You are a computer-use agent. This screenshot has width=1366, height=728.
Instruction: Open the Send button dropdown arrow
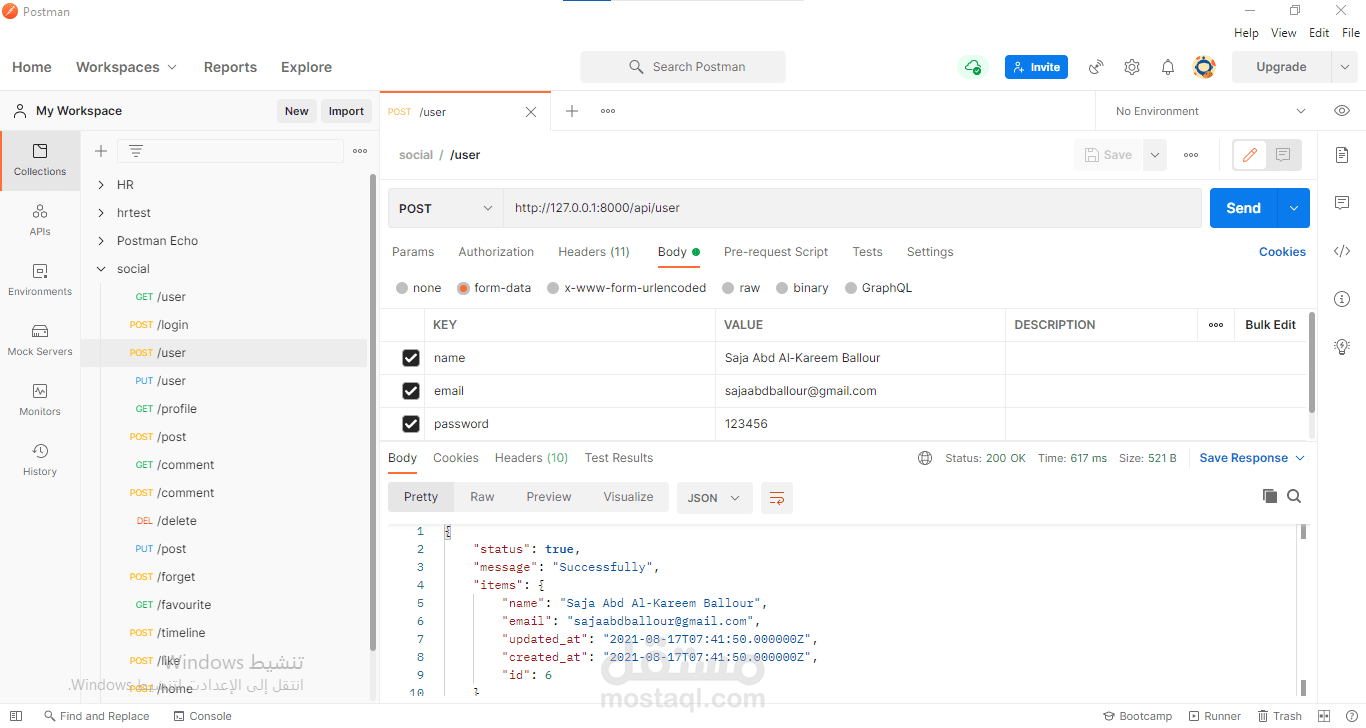coord(1294,208)
